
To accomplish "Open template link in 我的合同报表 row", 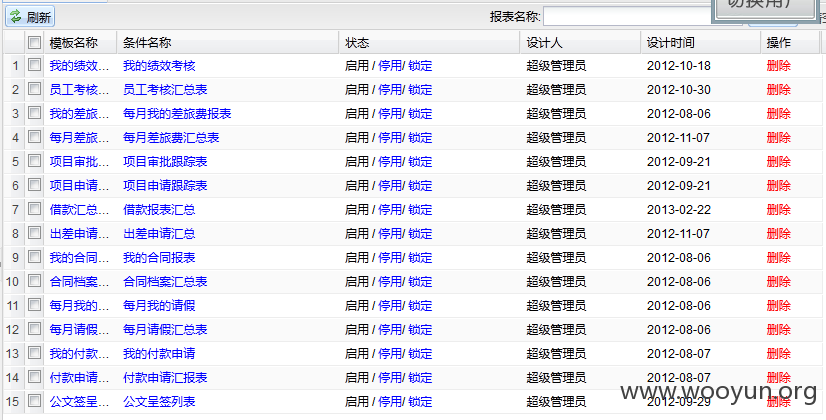I will pos(80,258).
